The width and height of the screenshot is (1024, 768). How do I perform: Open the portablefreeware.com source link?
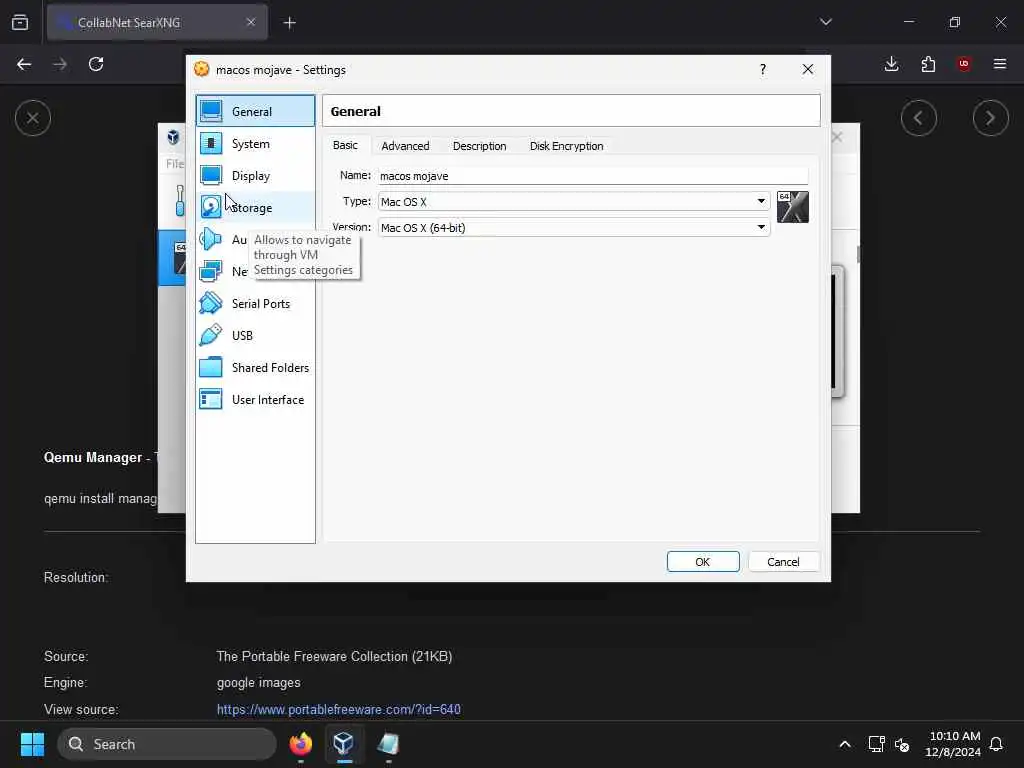(339, 709)
